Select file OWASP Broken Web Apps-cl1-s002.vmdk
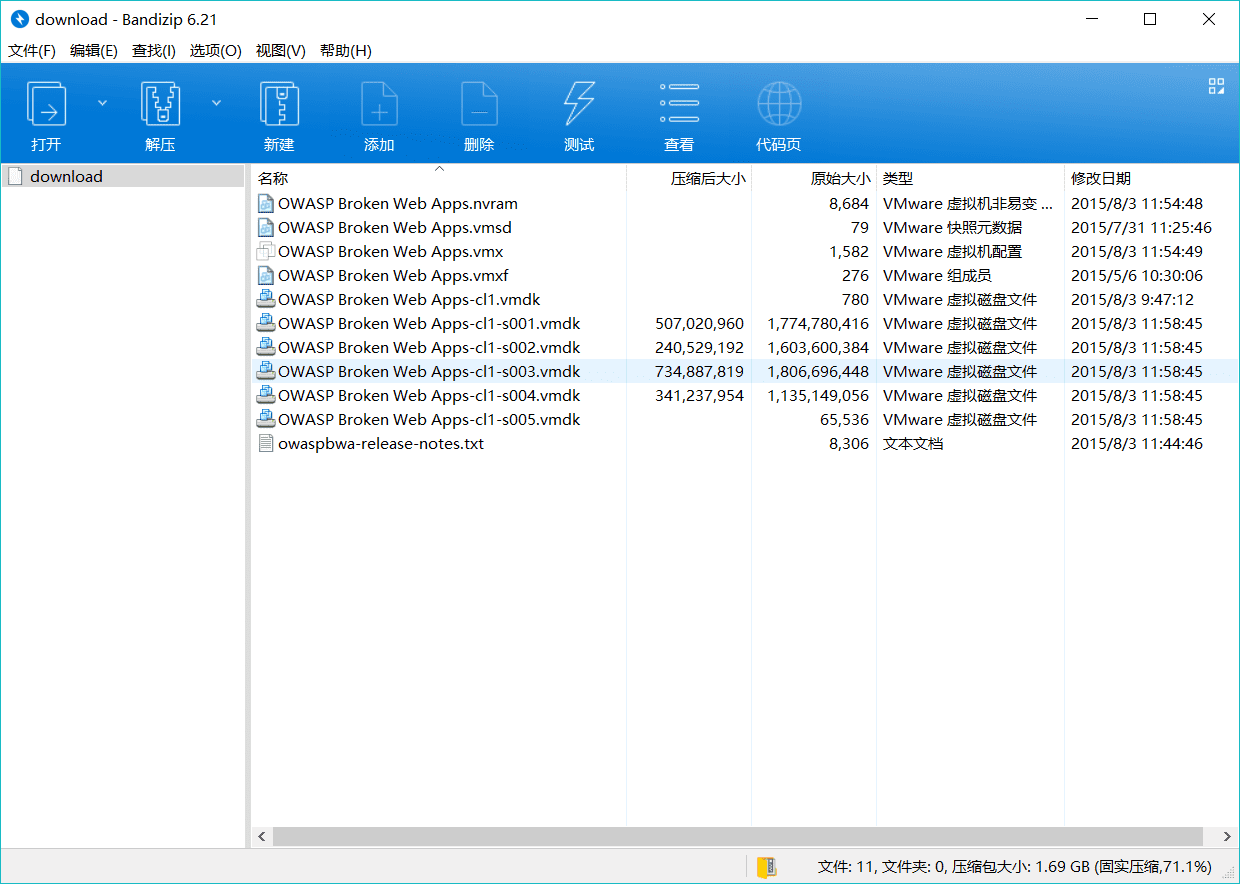Image resolution: width=1240 pixels, height=884 pixels. (429, 347)
